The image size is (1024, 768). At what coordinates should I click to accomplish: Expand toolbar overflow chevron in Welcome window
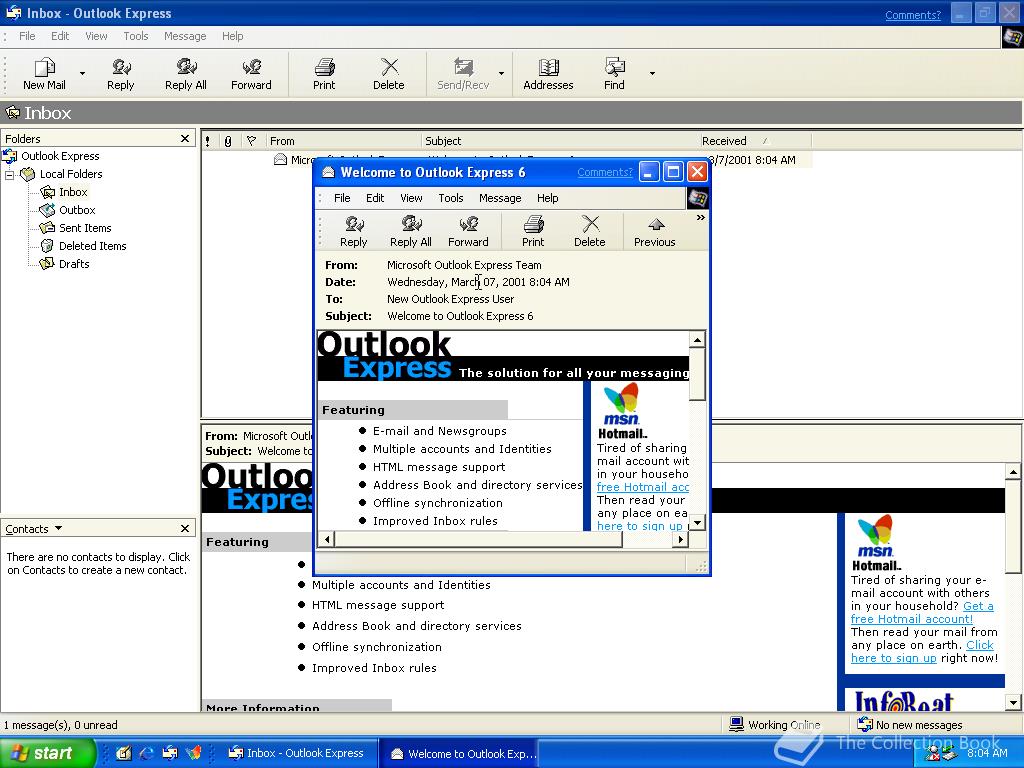click(701, 217)
